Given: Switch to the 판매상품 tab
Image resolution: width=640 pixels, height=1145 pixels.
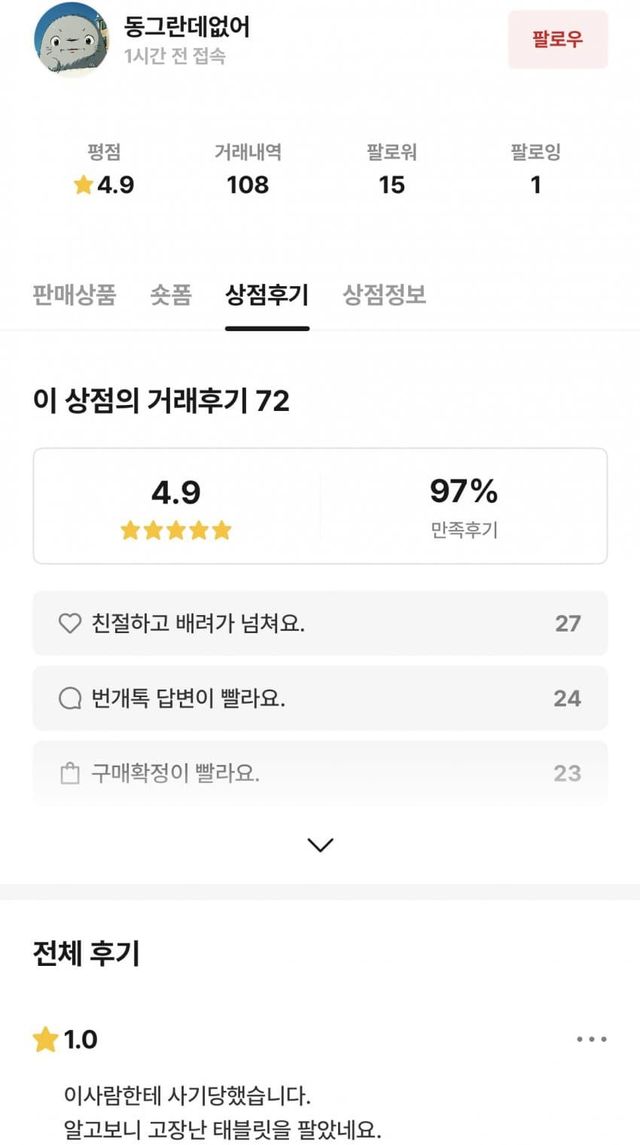Looking at the screenshot, I should point(74,295).
